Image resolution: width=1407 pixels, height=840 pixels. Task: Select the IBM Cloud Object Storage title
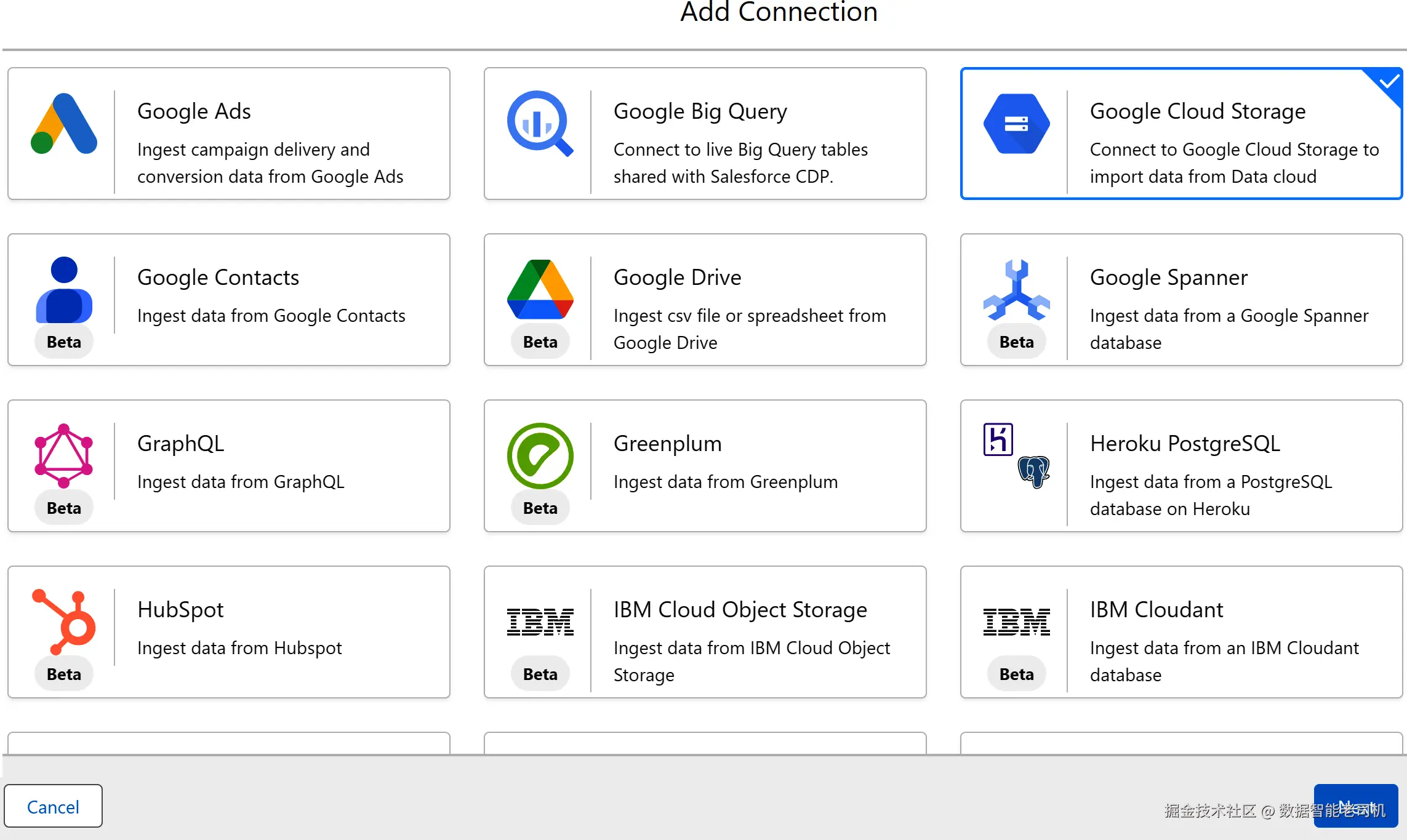click(x=740, y=610)
